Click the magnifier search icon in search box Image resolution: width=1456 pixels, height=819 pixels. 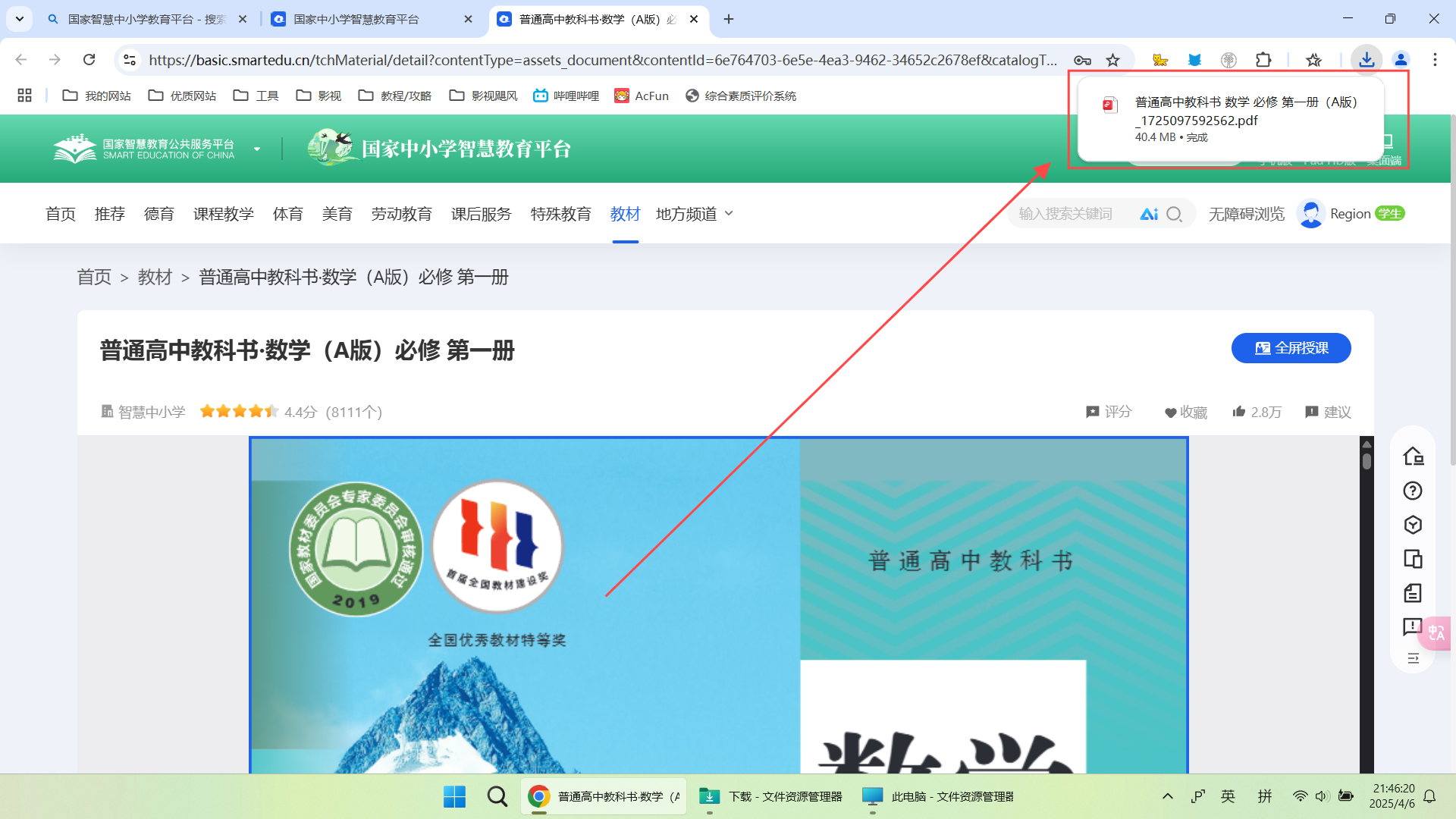pos(1174,214)
